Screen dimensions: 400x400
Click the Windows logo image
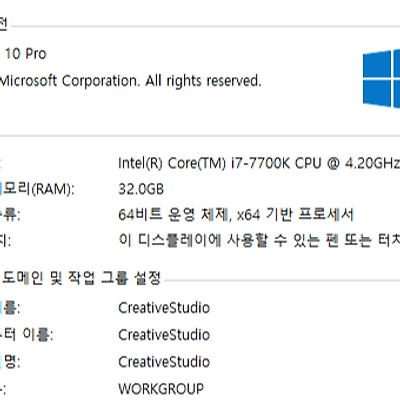381,79
